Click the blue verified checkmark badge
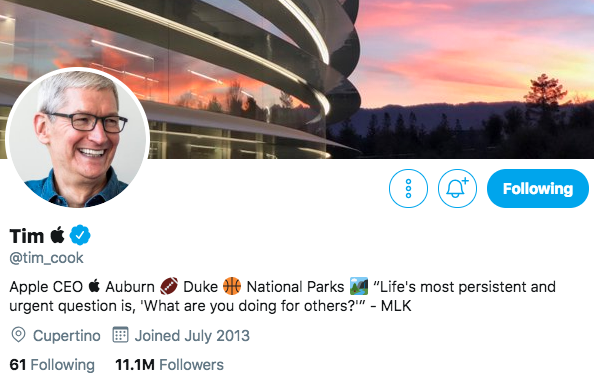This screenshot has height=375, width=594. (80, 235)
